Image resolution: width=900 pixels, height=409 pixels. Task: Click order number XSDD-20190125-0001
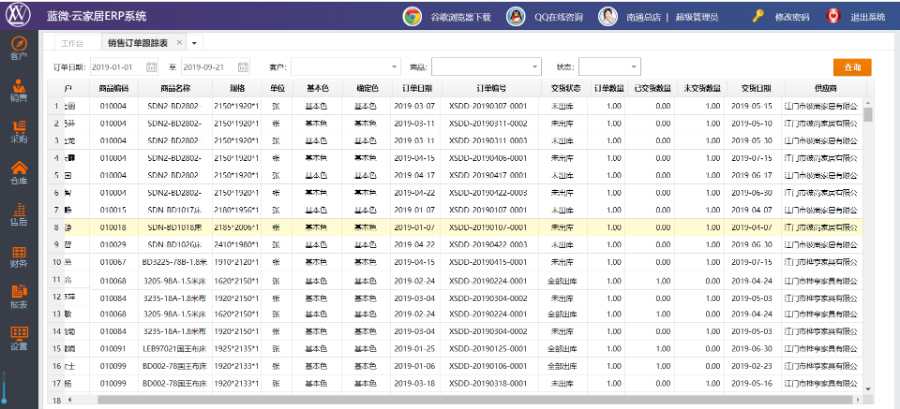(488, 349)
